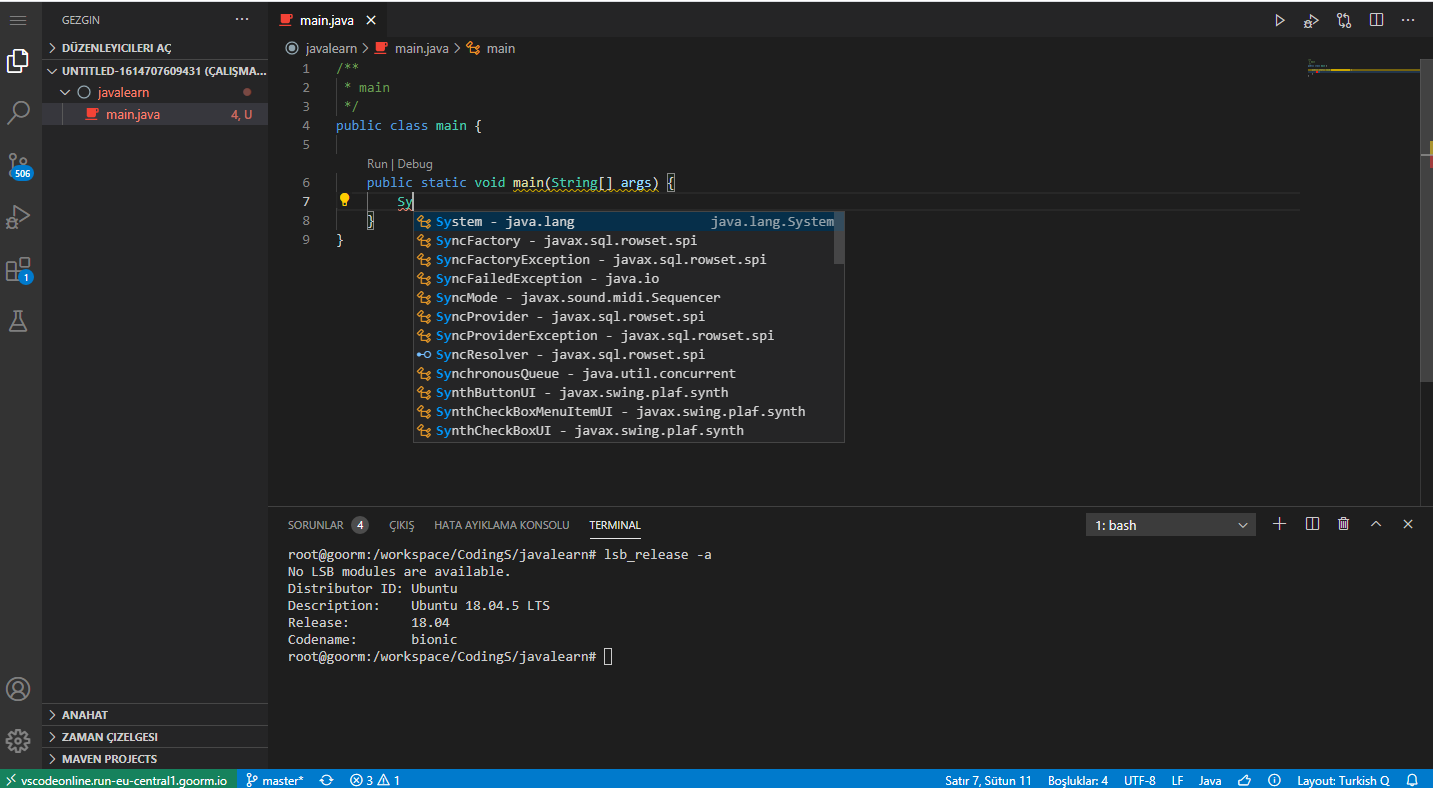Open the Explorer panel more actions ellipsis

pyautogui.click(x=242, y=20)
